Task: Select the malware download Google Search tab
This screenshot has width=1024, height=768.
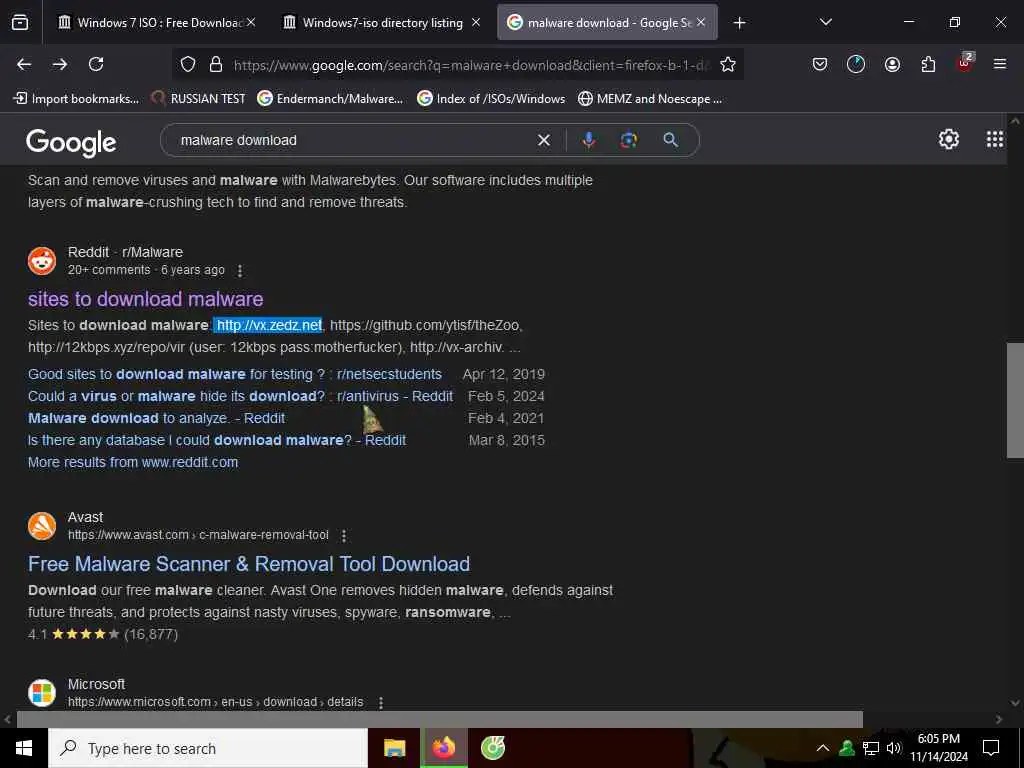Action: [x=607, y=23]
